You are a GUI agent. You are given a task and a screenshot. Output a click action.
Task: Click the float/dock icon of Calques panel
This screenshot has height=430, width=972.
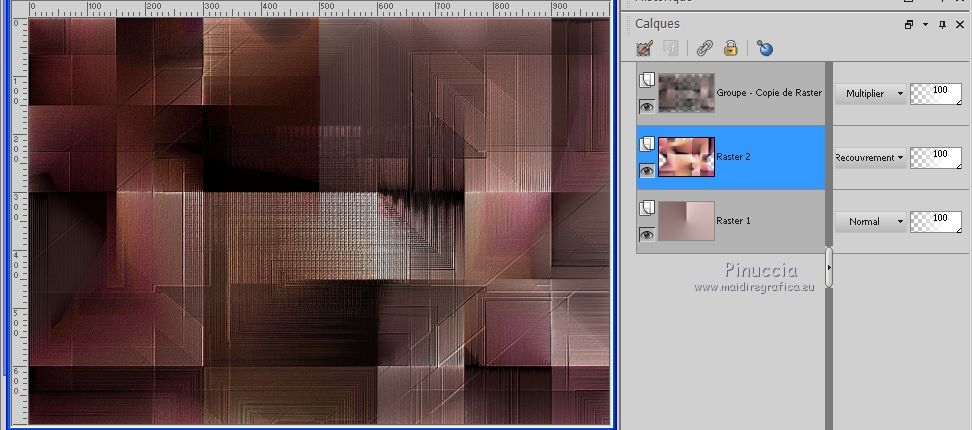pos(909,25)
